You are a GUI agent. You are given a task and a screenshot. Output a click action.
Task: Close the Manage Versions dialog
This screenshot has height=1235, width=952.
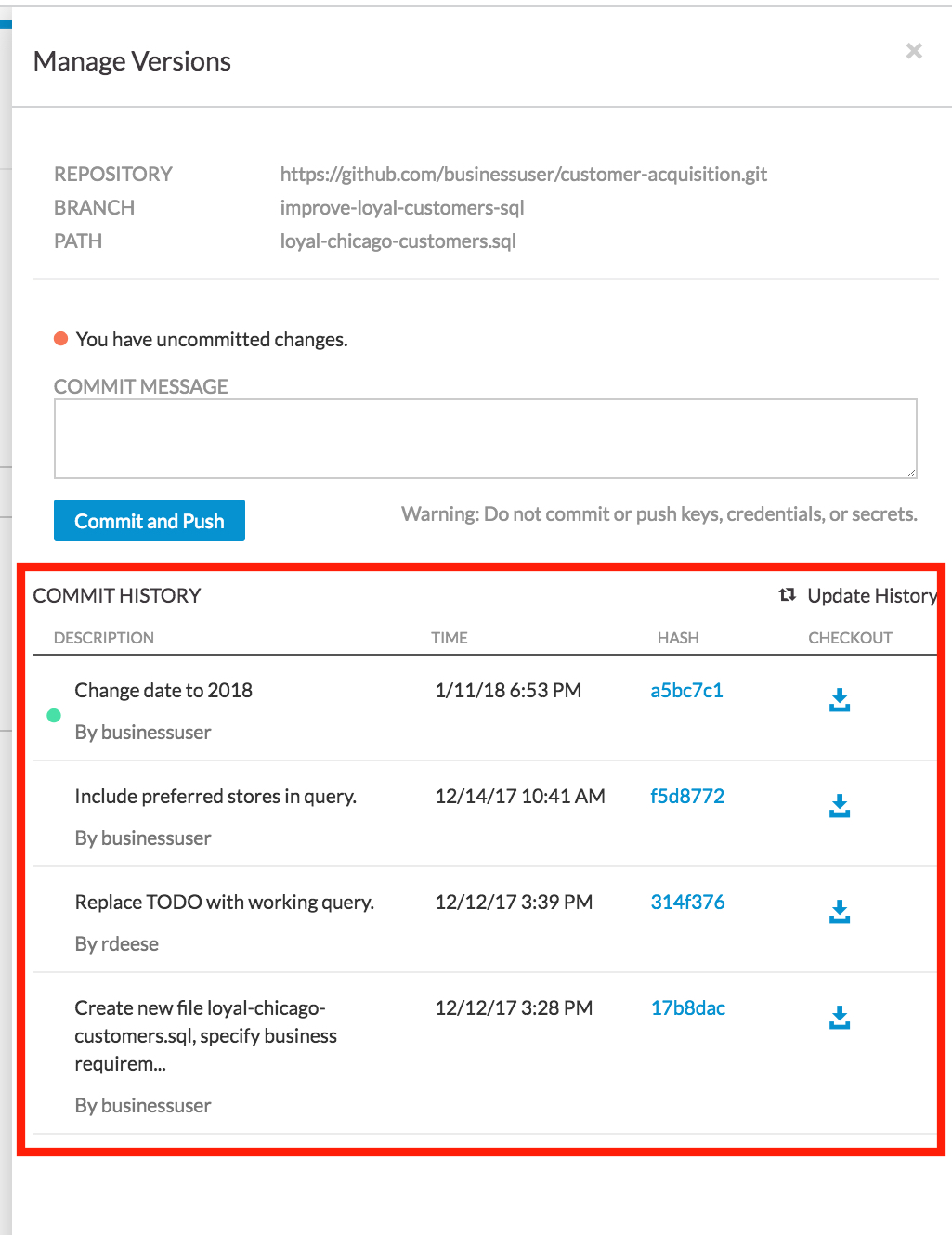[914, 51]
